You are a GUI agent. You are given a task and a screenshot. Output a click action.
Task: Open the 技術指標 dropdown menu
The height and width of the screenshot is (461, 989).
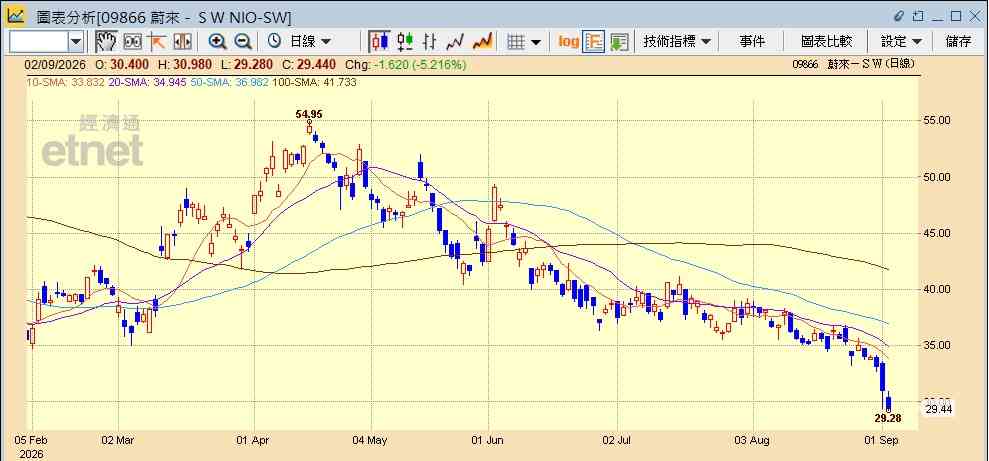[677, 42]
